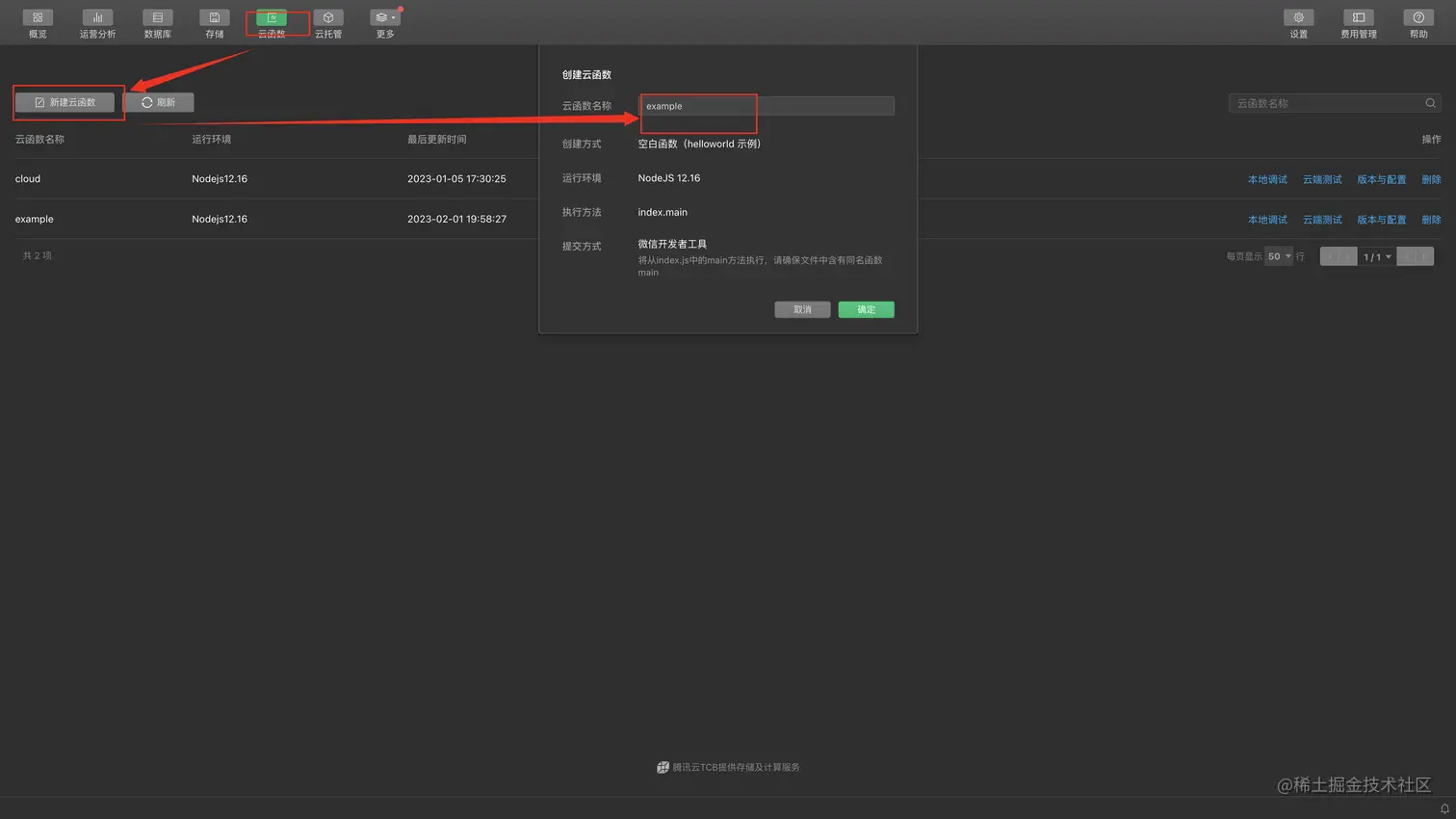
Task: Select the example function name cell
Action: click(x=35, y=220)
